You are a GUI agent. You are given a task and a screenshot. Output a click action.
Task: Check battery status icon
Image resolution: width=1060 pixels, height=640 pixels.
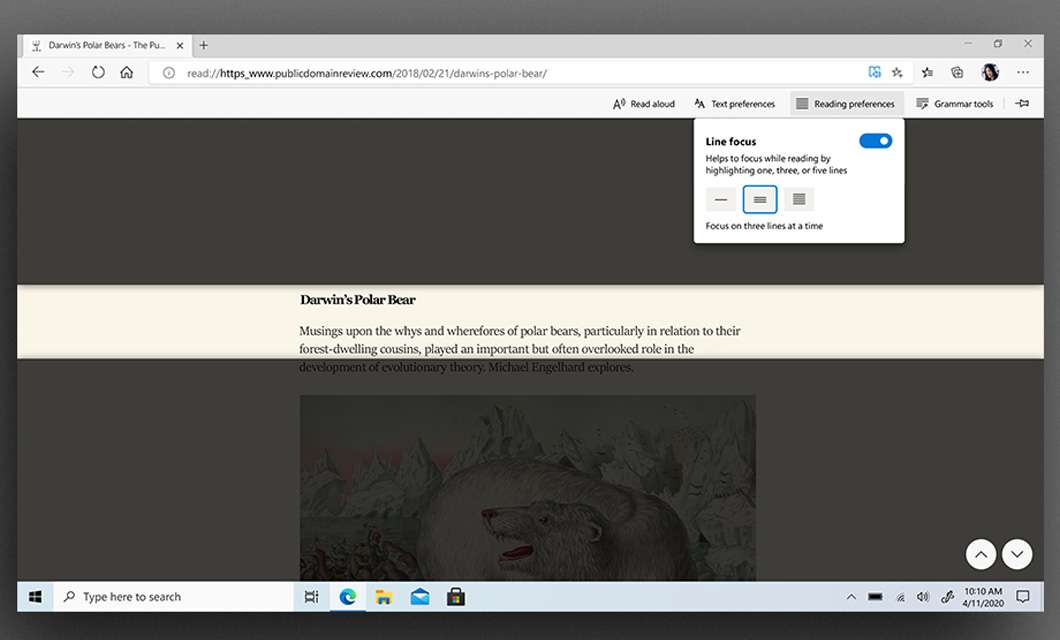click(x=875, y=597)
